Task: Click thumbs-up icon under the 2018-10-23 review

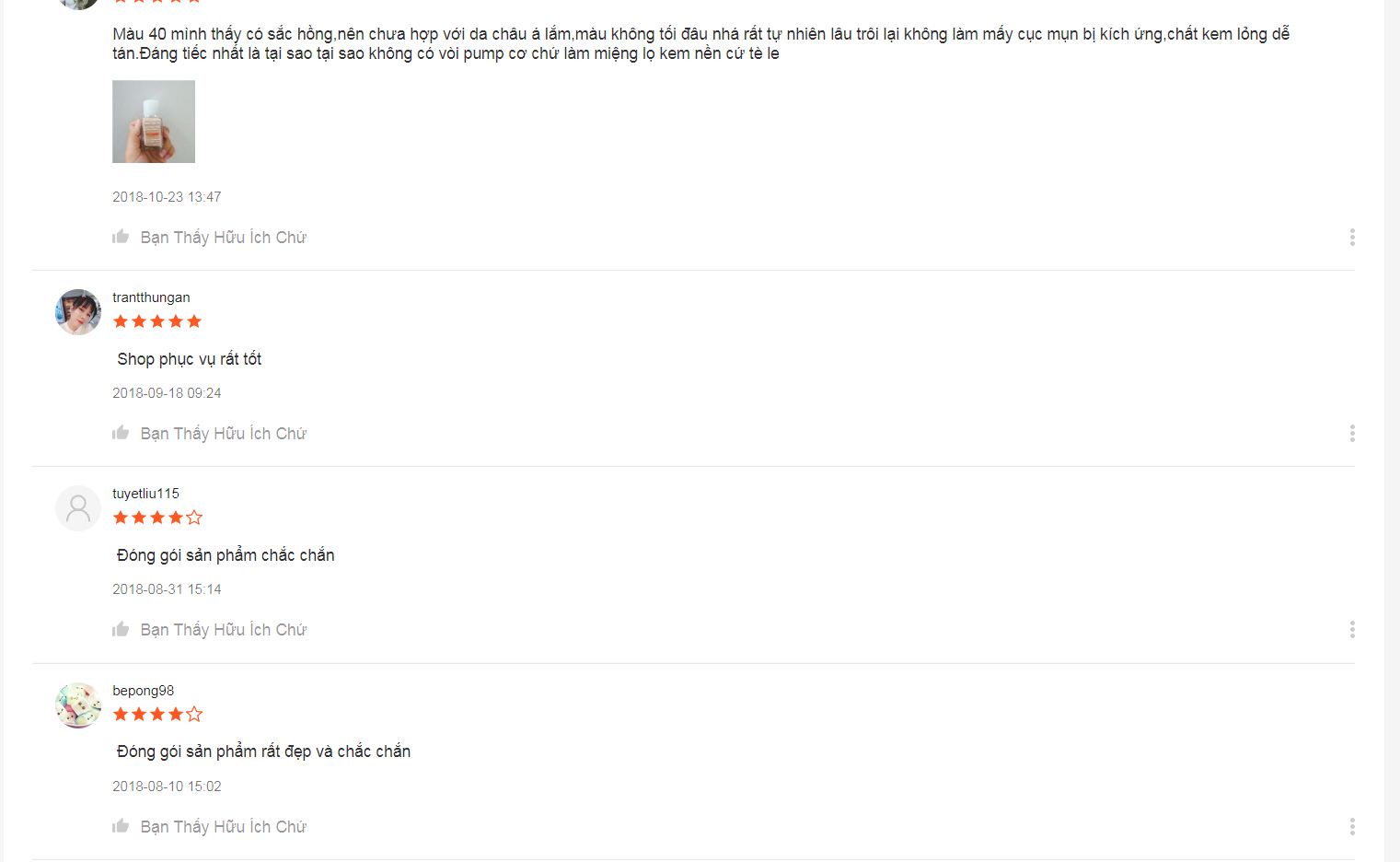Action: [121, 237]
